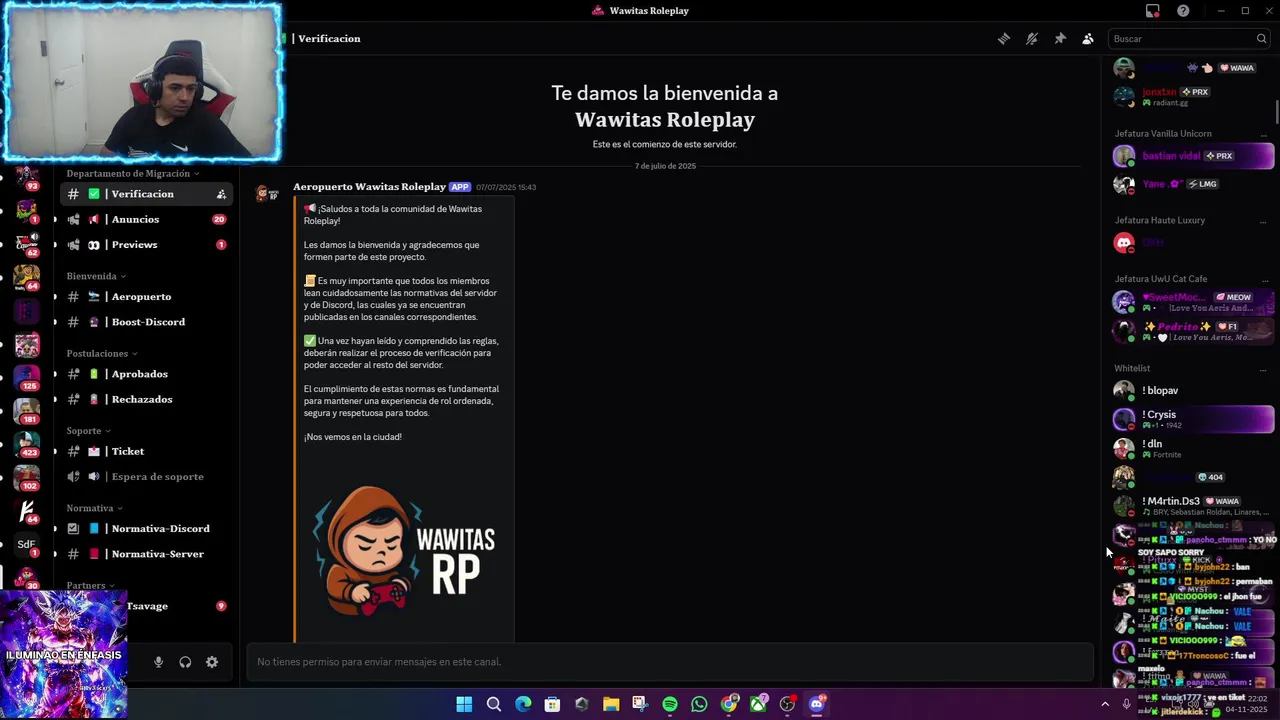Open the Windows Start menu

click(x=464, y=705)
